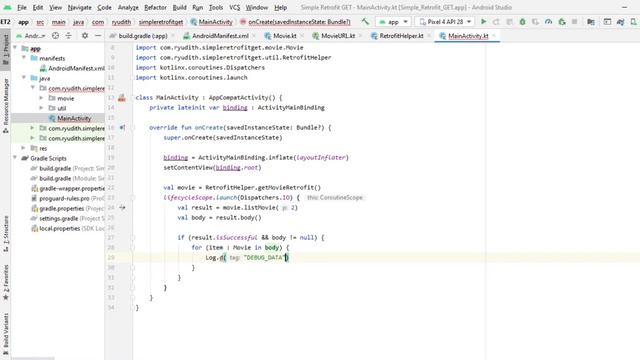Fold the onCreate function in the gutter

point(133,128)
